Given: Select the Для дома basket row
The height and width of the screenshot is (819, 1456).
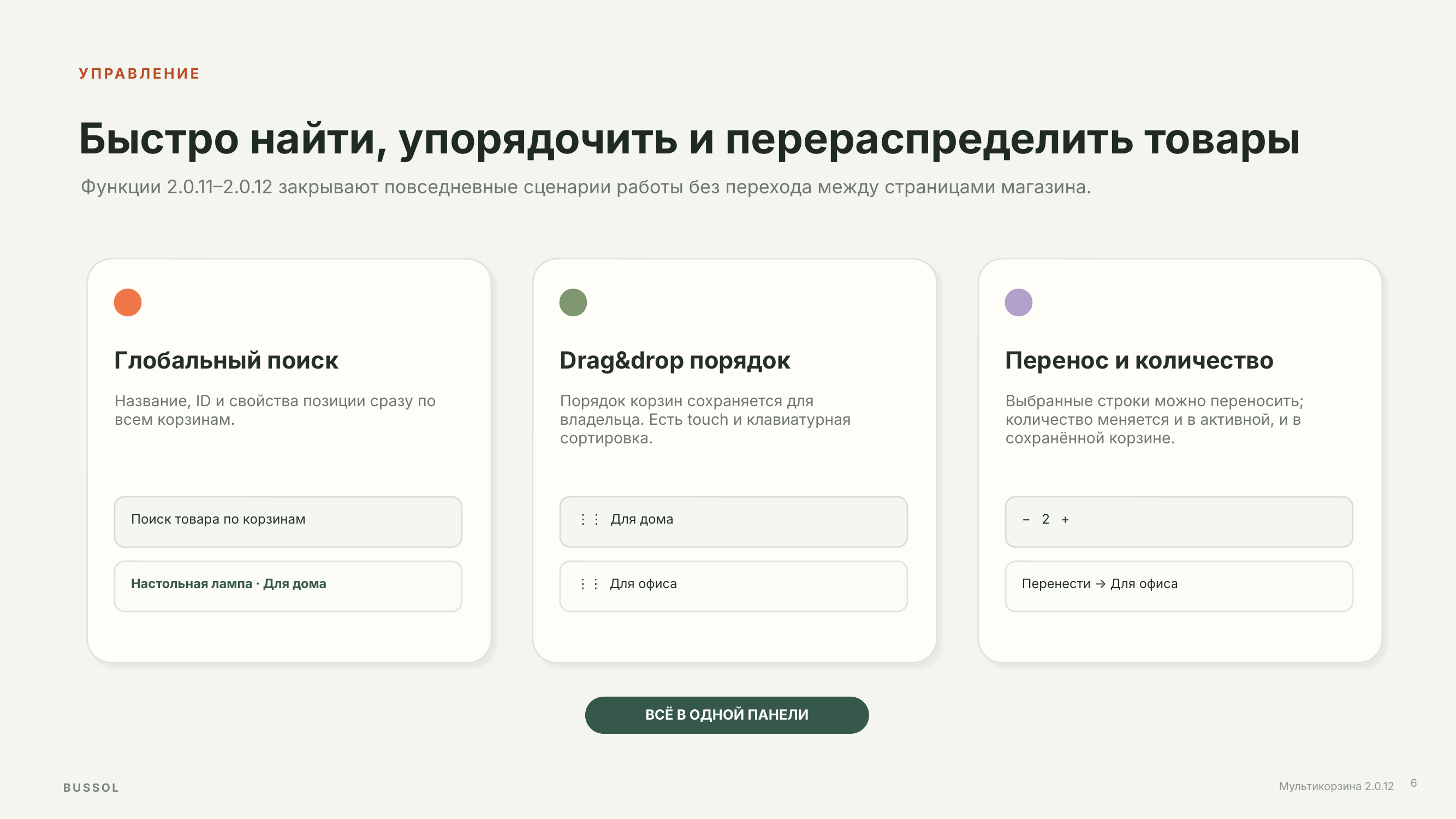Looking at the screenshot, I should tap(734, 521).
